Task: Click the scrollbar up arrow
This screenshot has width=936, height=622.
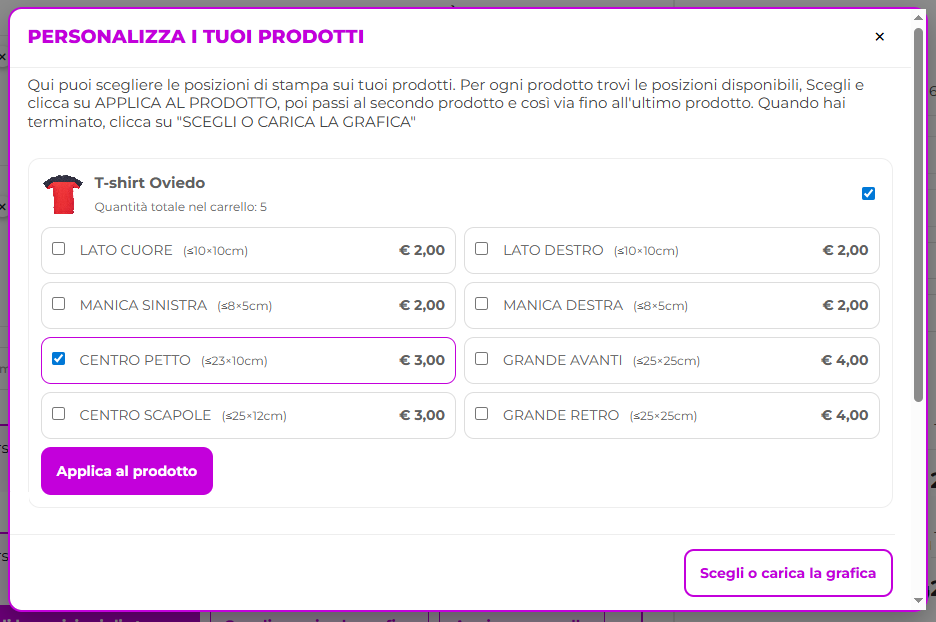Action: [919, 18]
